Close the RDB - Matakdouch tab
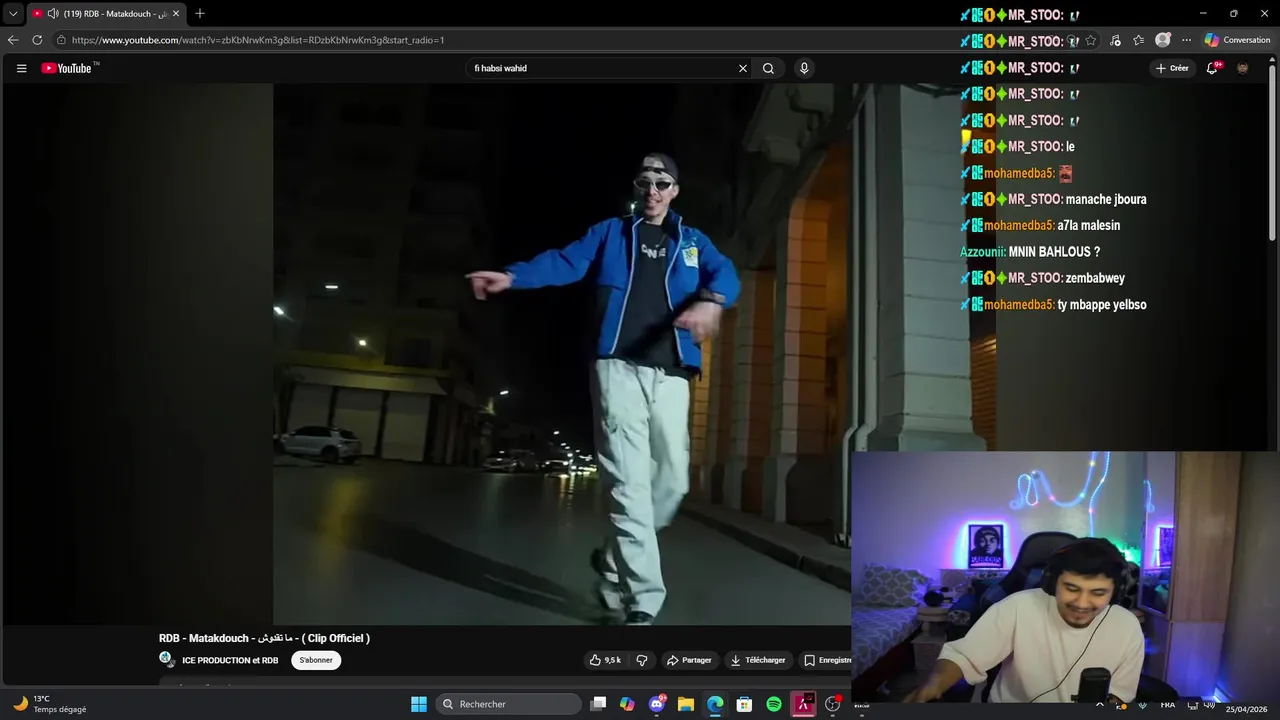This screenshot has height=720, width=1280. [176, 14]
